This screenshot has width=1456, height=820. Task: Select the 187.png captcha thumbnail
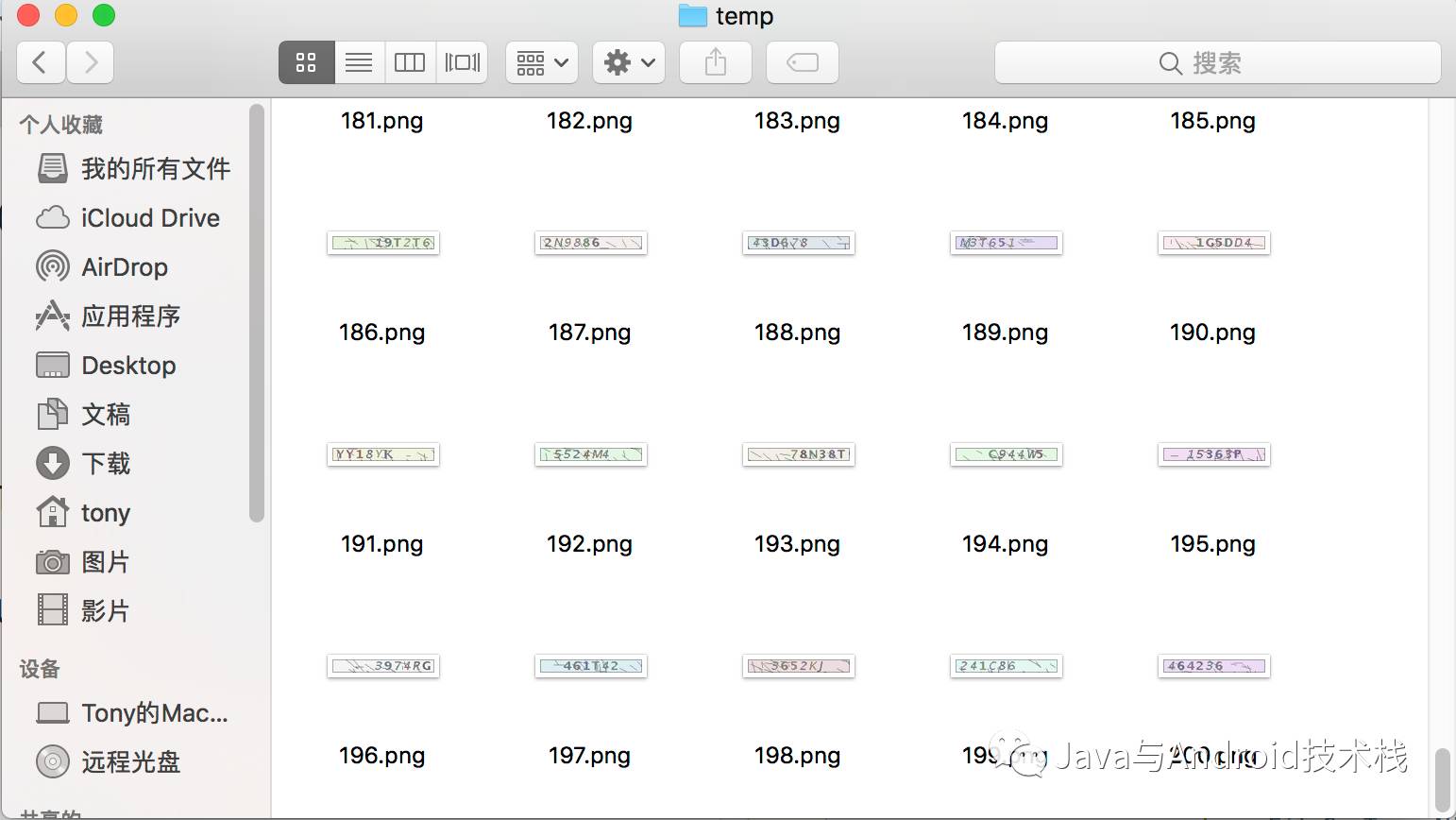591,244
